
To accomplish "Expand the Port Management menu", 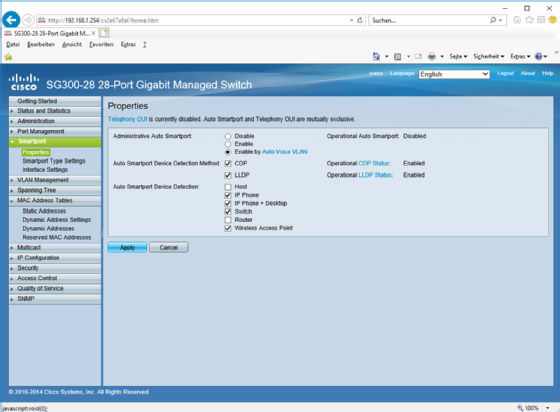I will (55, 131).
